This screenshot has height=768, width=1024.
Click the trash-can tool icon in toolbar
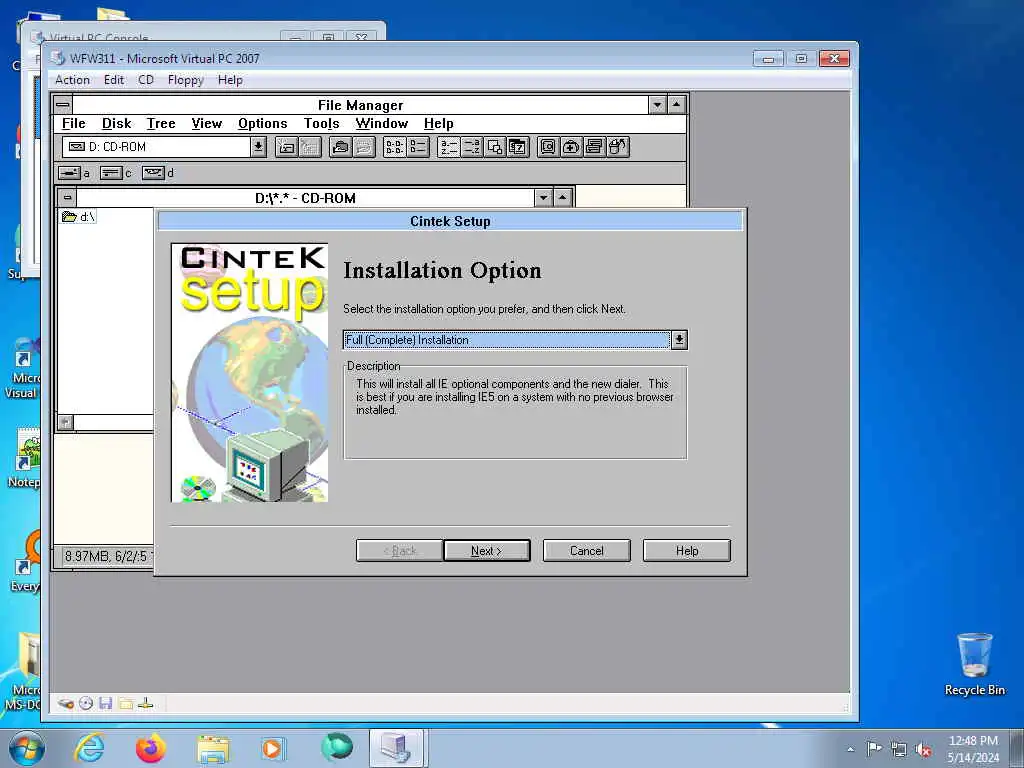click(x=617, y=147)
